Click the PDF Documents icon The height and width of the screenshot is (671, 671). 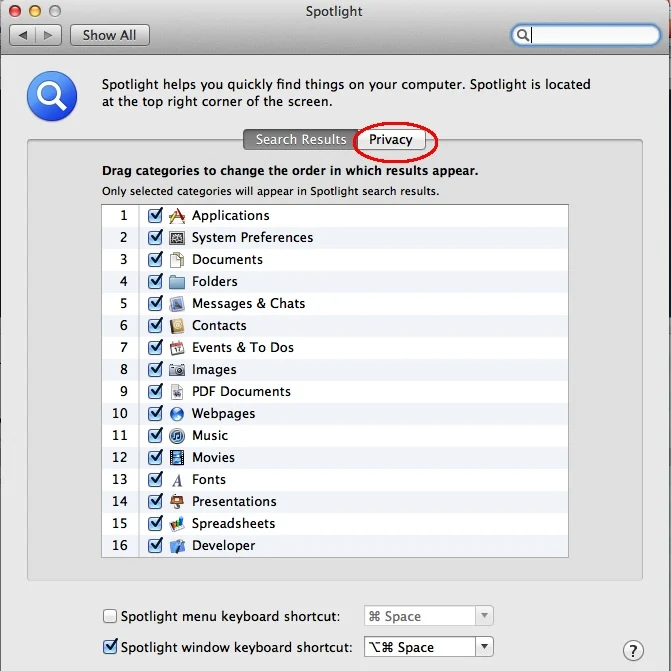[177, 392]
